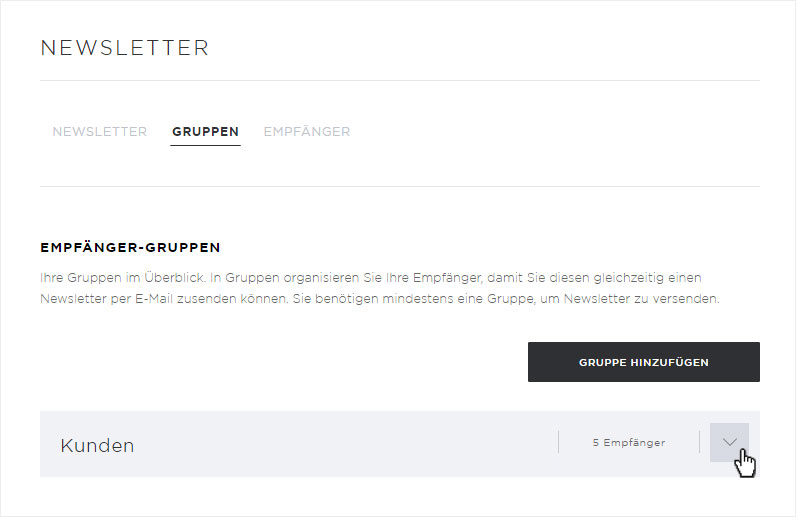Show options for the Kunden group
796x517 pixels.
[729, 442]
